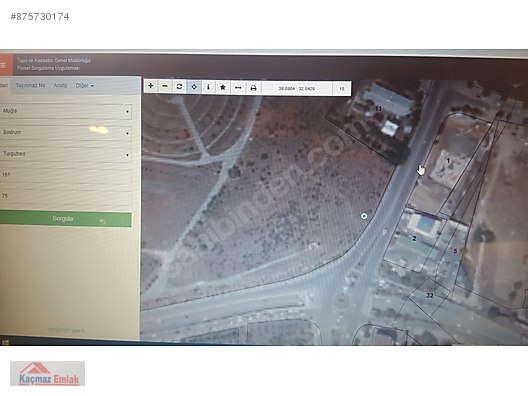Open the Diğer menu
This screenshot has height=396, width=528.
click(x=85, y=86)
